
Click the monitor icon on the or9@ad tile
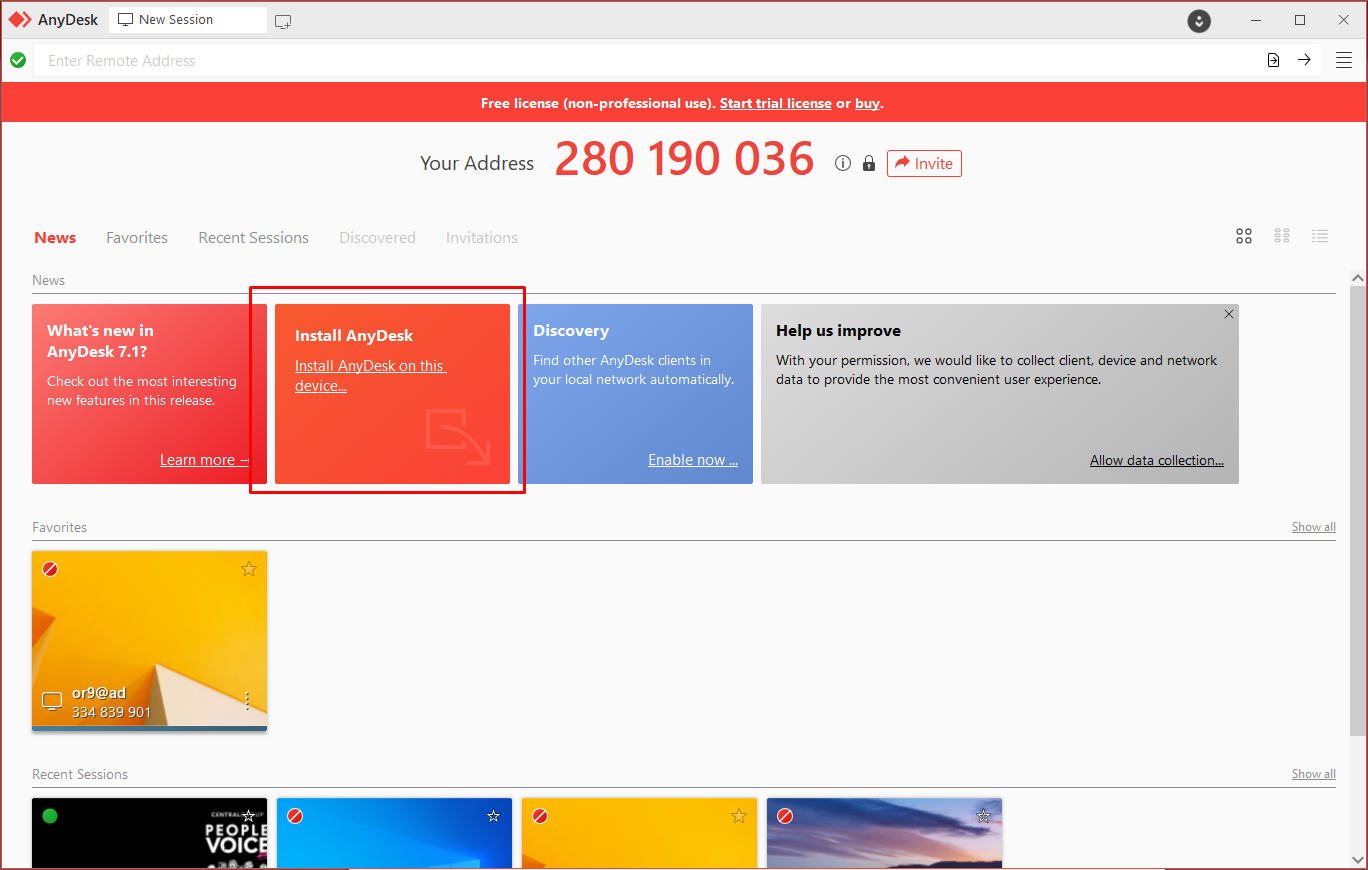(x=52, y=701)
